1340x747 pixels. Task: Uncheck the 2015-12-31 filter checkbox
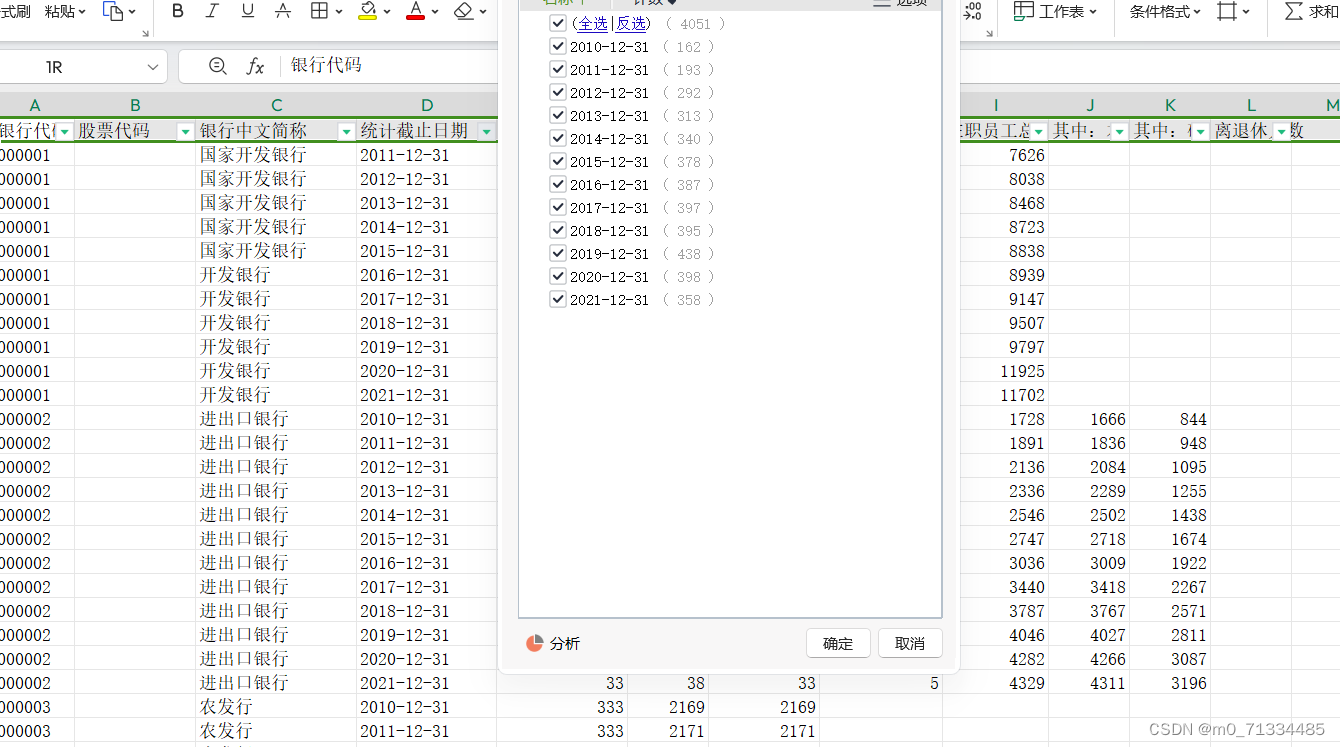click(558, 161)
